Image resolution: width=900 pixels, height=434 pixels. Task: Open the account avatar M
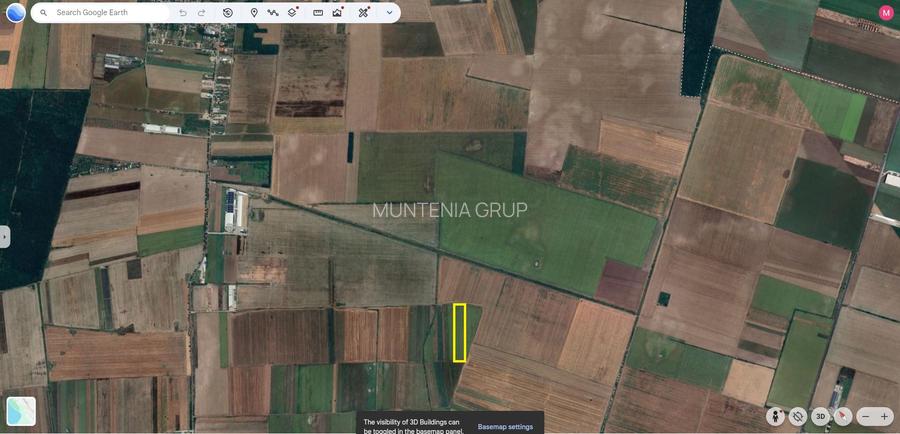click(x=886, y=13)
